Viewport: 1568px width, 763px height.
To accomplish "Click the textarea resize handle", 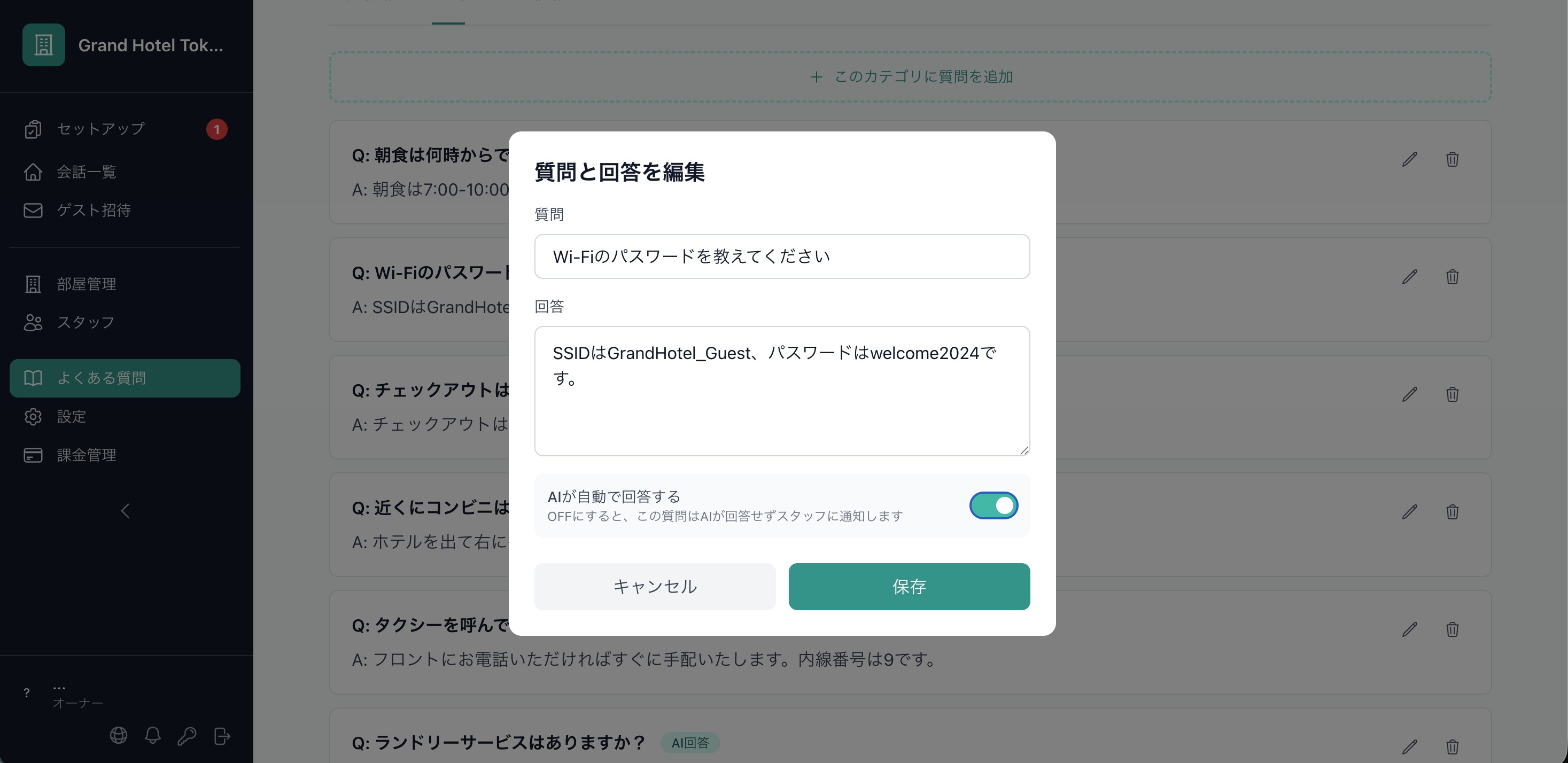I will click(x=1024, y=450).
